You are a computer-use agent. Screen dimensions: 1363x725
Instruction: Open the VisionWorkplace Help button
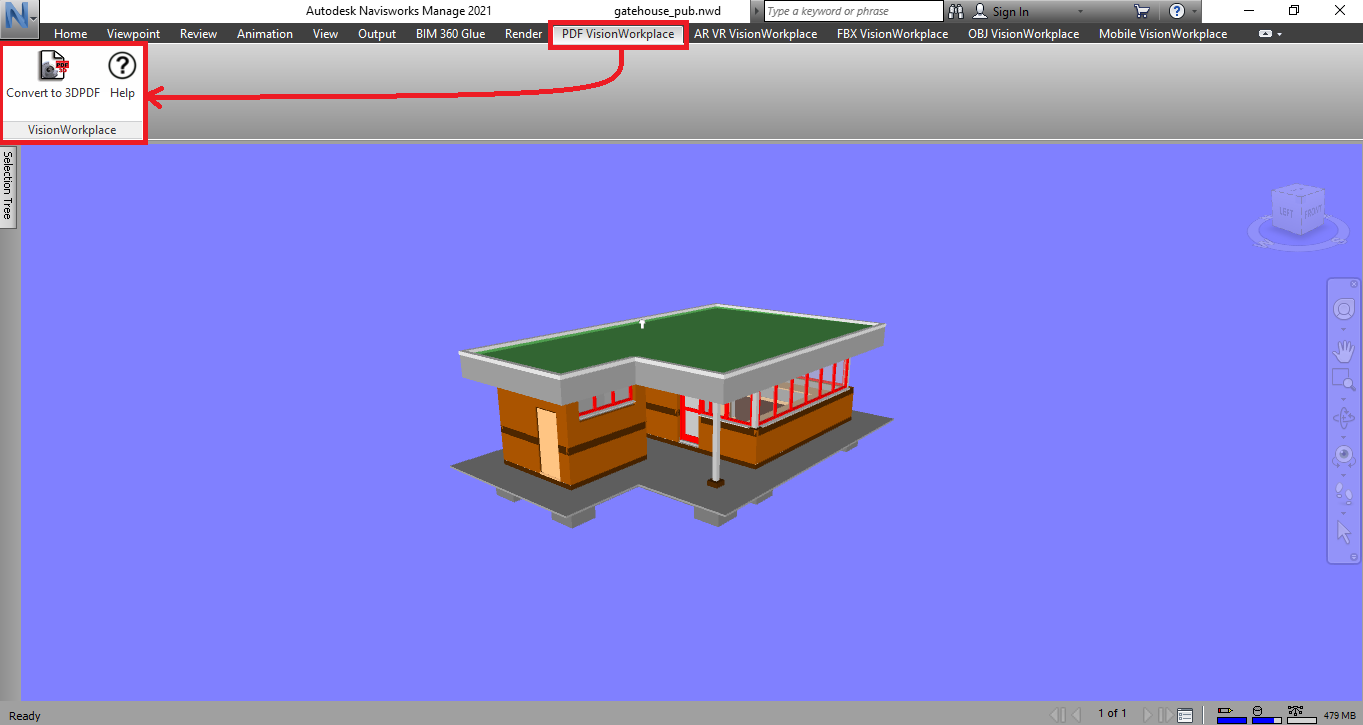point(122,75)
